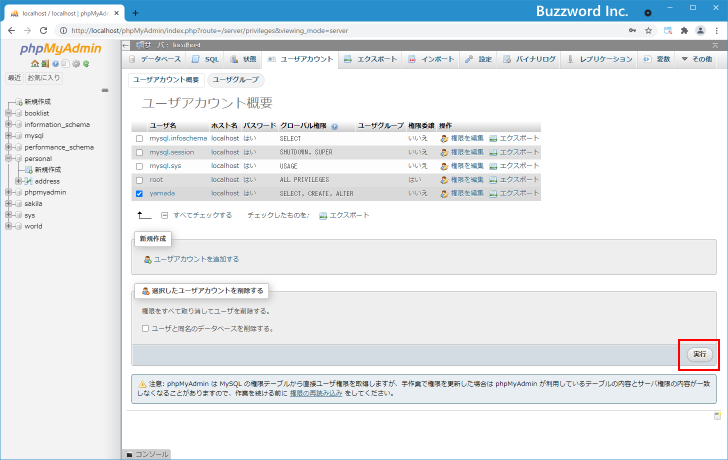Screen dimensions: 728x460
Task: Open the その他 dropdown menu
Action: click(695, 60)
